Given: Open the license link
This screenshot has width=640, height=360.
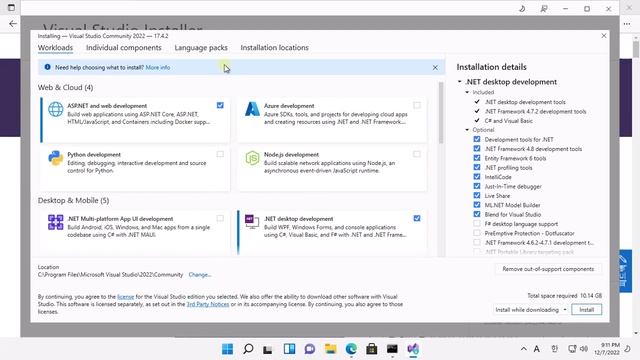Looking at the screenshot, I should click(126, 297).
